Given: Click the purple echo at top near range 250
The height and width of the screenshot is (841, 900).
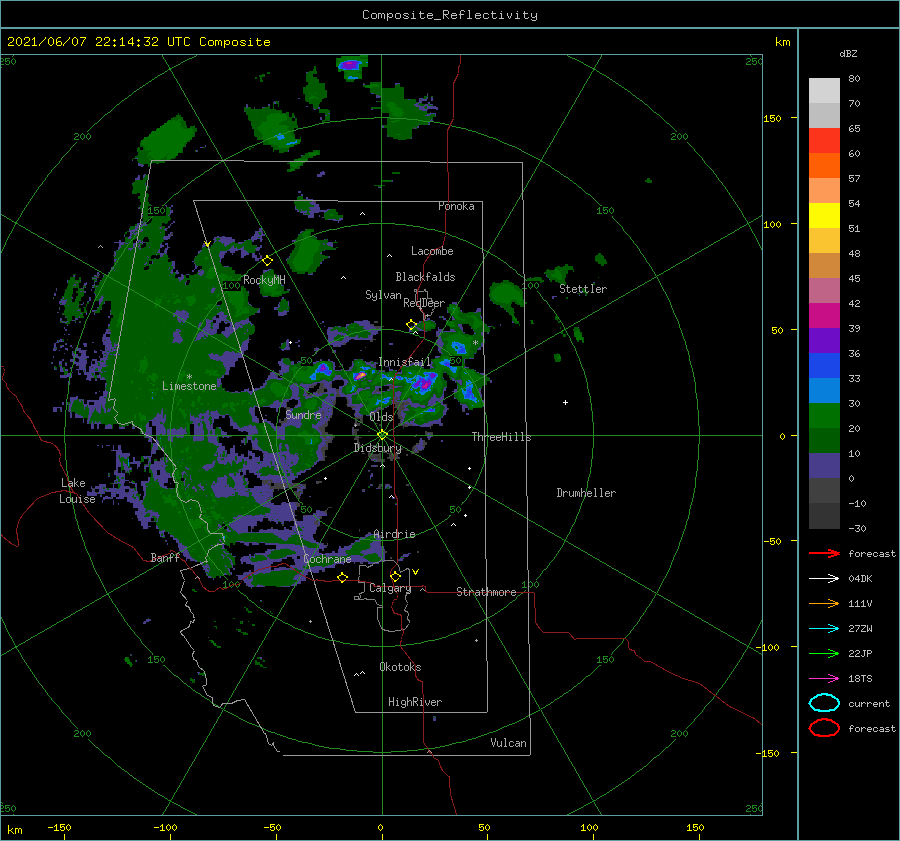Looking at the screenshot, I should [x=350, y=64].
